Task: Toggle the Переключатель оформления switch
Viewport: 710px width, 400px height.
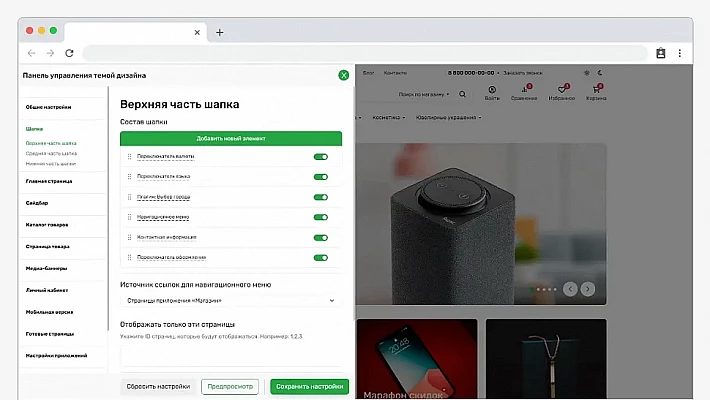Action: coord(321,258)
